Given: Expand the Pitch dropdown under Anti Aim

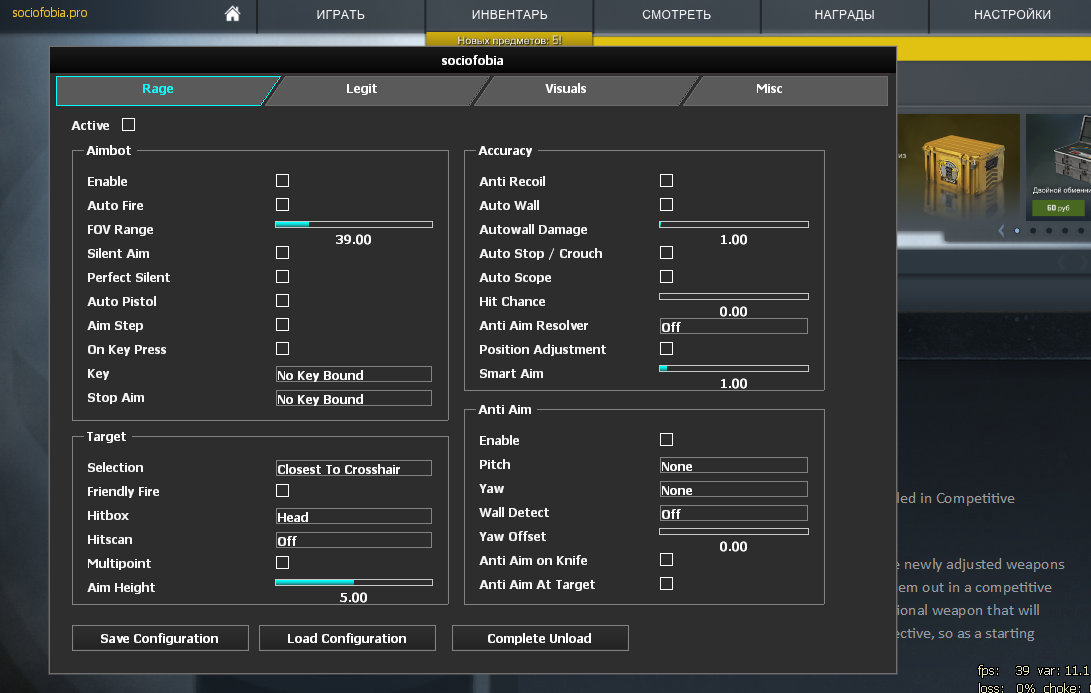Looking at the screenshot, I should tap(733, 465).
